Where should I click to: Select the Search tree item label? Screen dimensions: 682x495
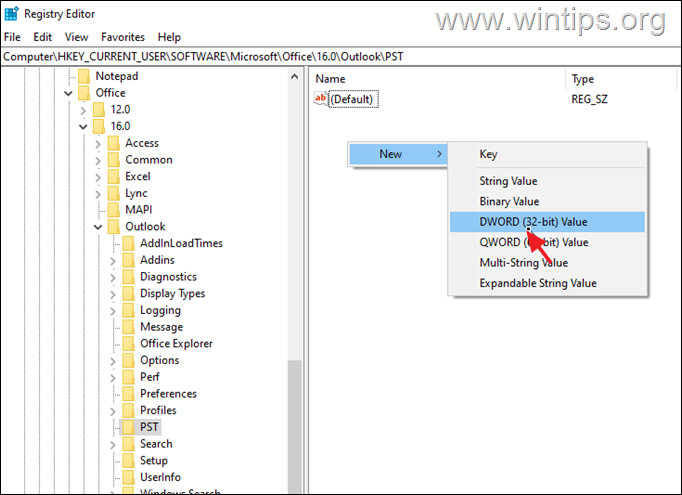coord(156,444)
